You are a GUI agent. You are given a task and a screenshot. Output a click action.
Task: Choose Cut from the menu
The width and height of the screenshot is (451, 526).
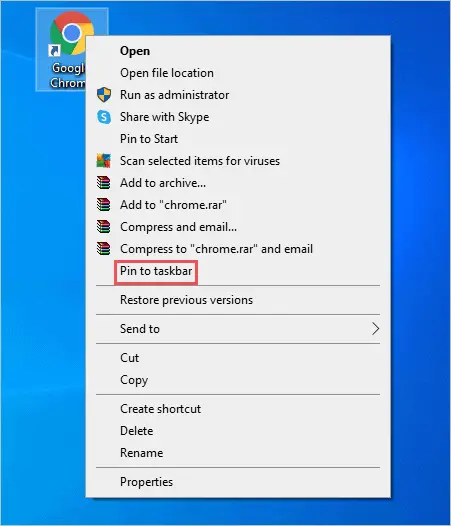(x=238, y=358)
